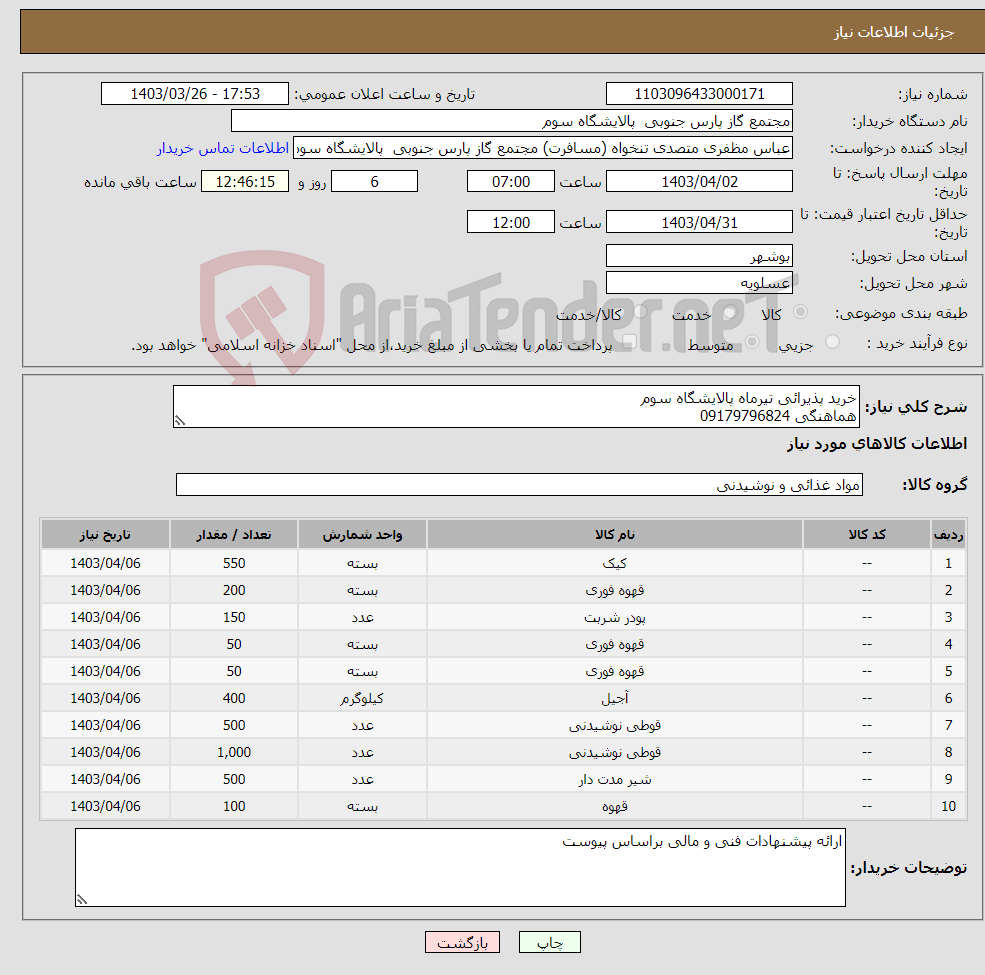Click the delivery province field بوشهر
Image resolution: width=985 pixels, height=975 pixels.
pos(699,256)
